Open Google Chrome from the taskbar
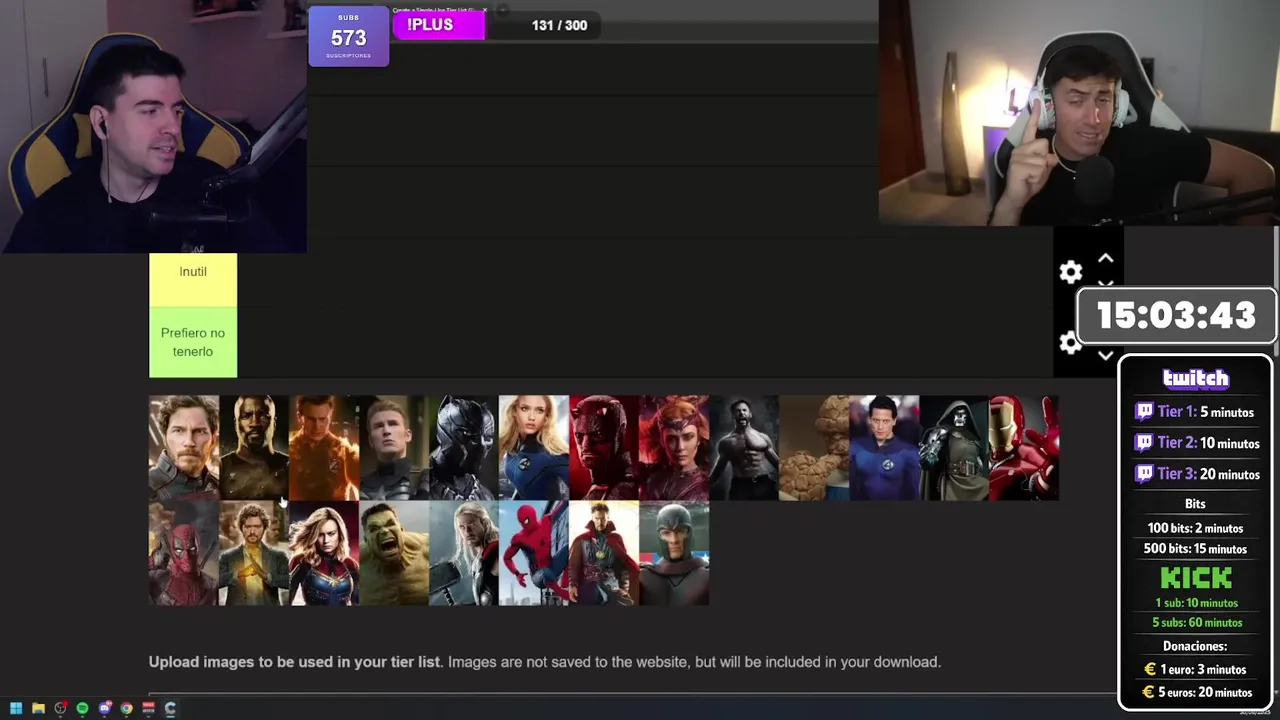1280x720 pixels. click(x=126, y=709)
